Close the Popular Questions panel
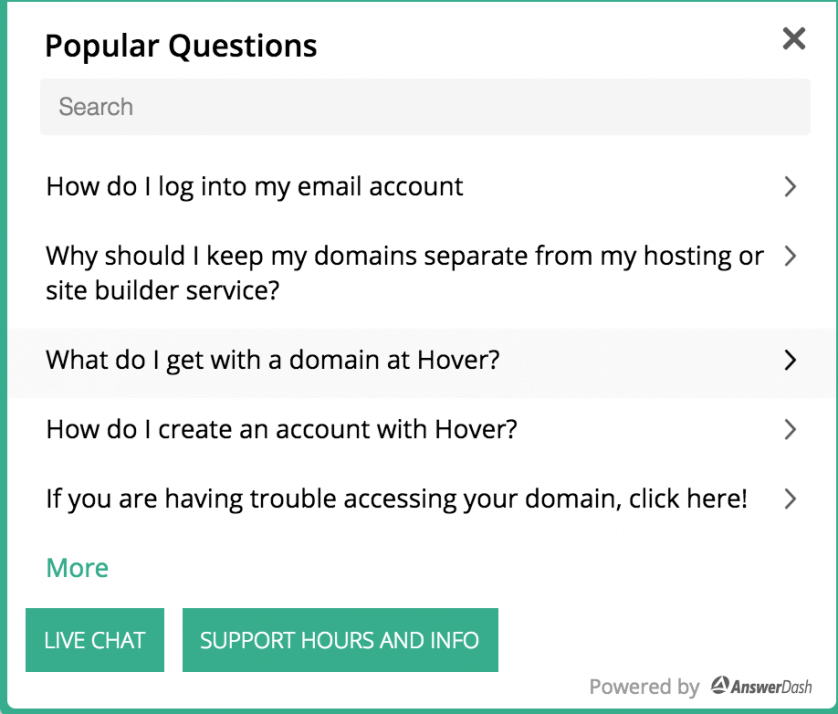The width and height of the screenshot is (838, 714). (x=794, y=38)
